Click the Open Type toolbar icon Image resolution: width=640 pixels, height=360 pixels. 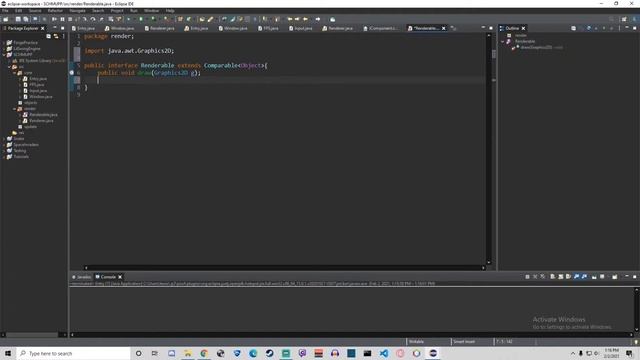coord(202,19)
